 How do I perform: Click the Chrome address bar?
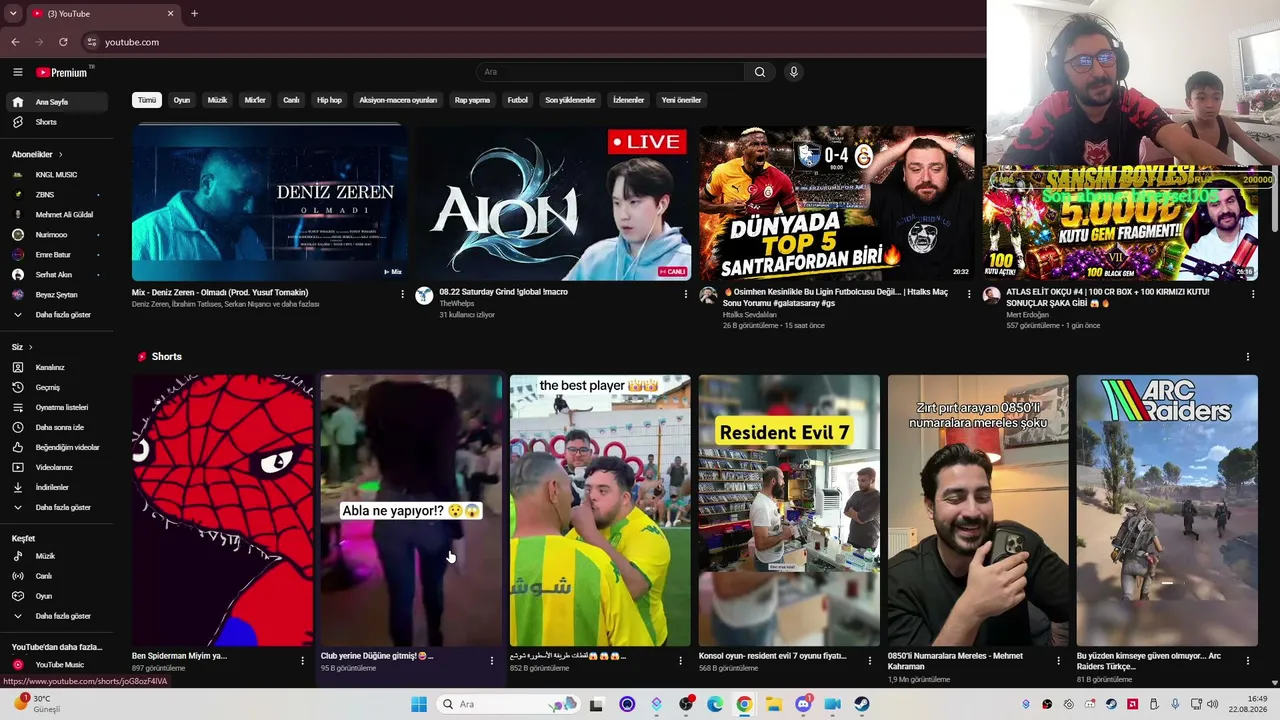tap(530, 42)
